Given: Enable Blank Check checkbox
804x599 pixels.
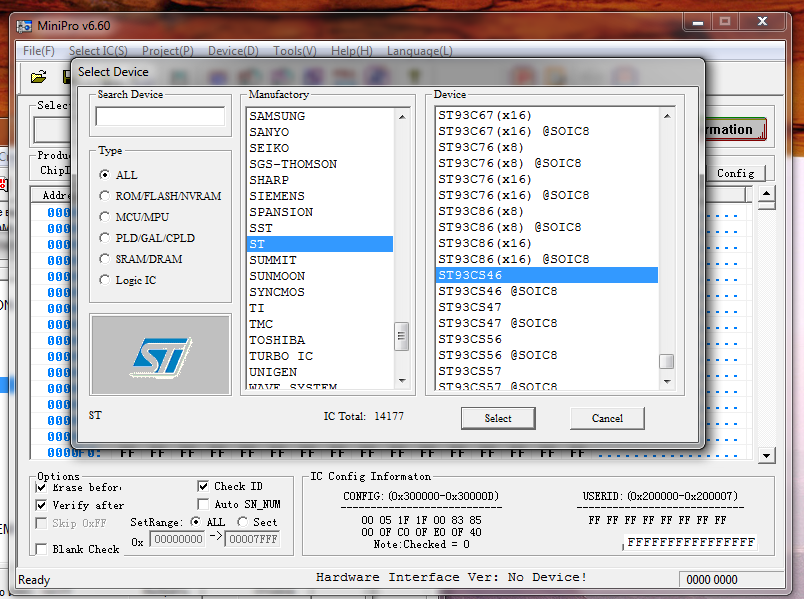Looking at the screenshot, I should [x=42, y=549].
